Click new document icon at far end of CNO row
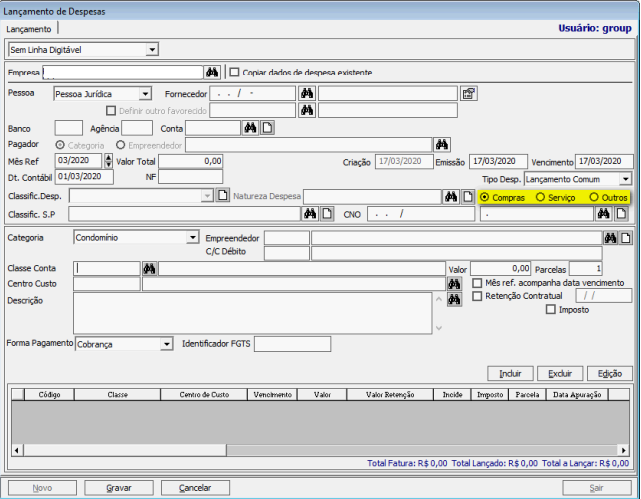Viewport: 641px width, 499px height. pos(621,214)
